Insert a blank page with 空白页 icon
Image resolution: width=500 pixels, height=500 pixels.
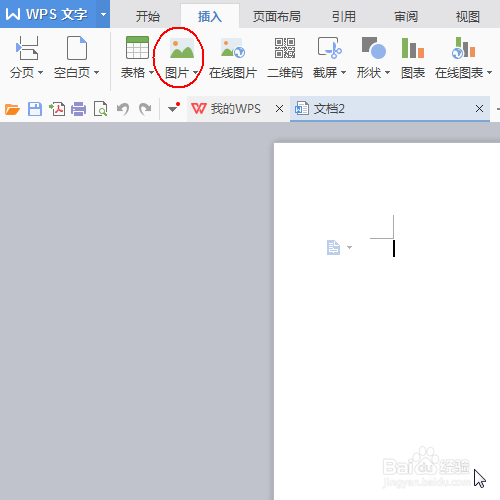pyautogui.click(x=77, y=48)
